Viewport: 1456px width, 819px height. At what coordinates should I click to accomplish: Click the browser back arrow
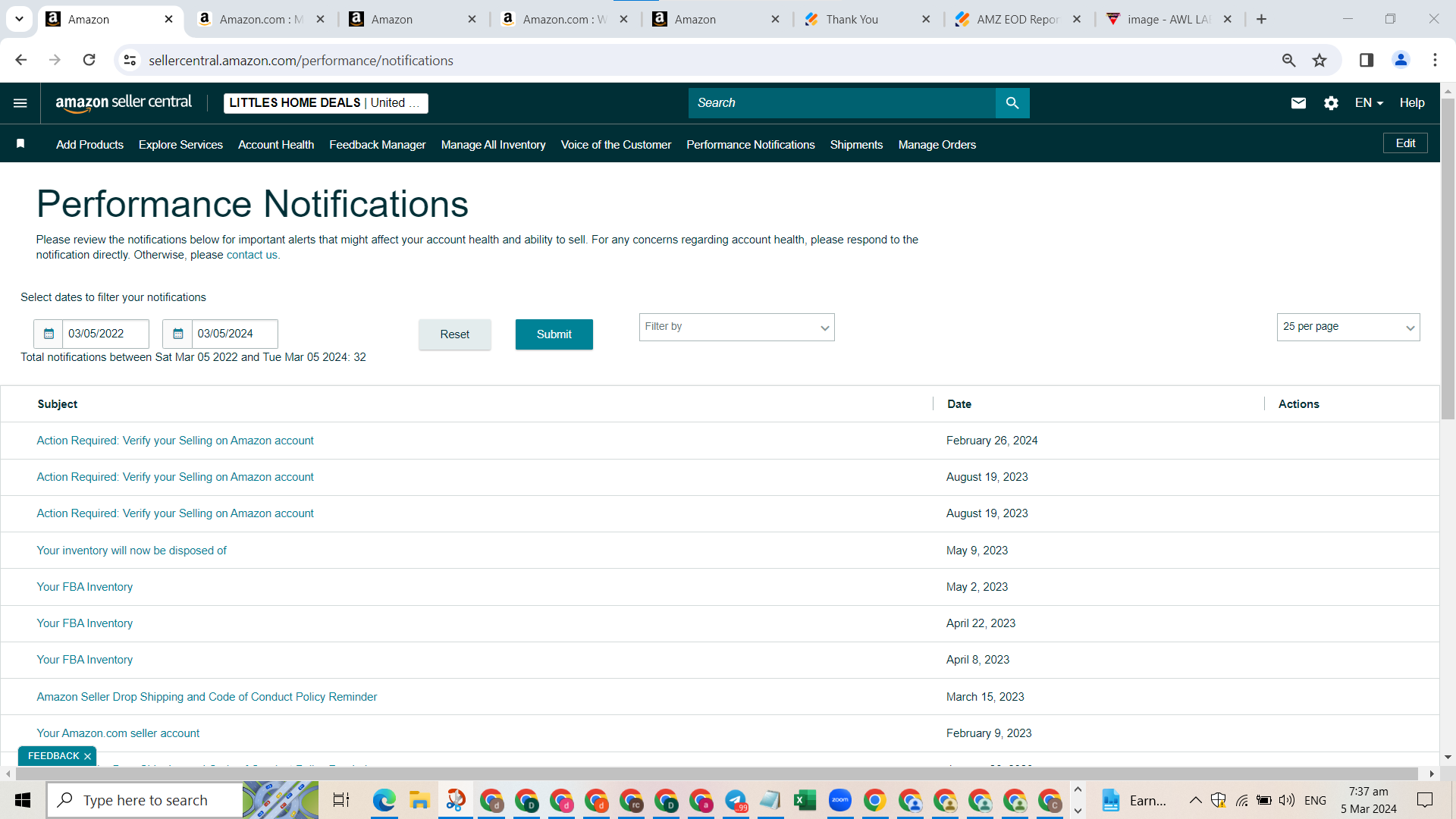click(x=21, y=60)
